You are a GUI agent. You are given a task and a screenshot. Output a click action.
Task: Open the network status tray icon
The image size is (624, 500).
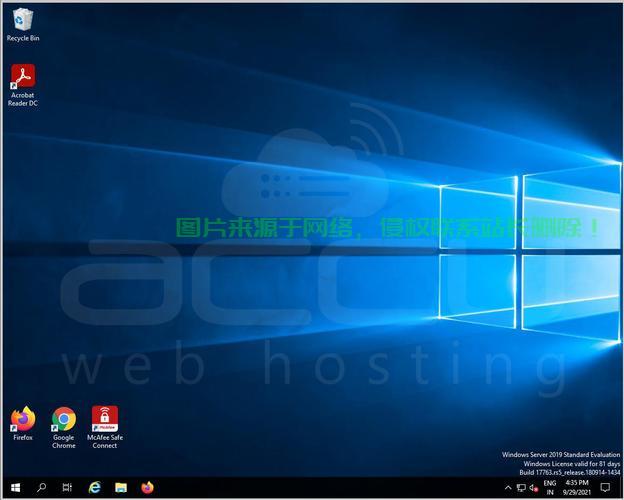(521, 488)
